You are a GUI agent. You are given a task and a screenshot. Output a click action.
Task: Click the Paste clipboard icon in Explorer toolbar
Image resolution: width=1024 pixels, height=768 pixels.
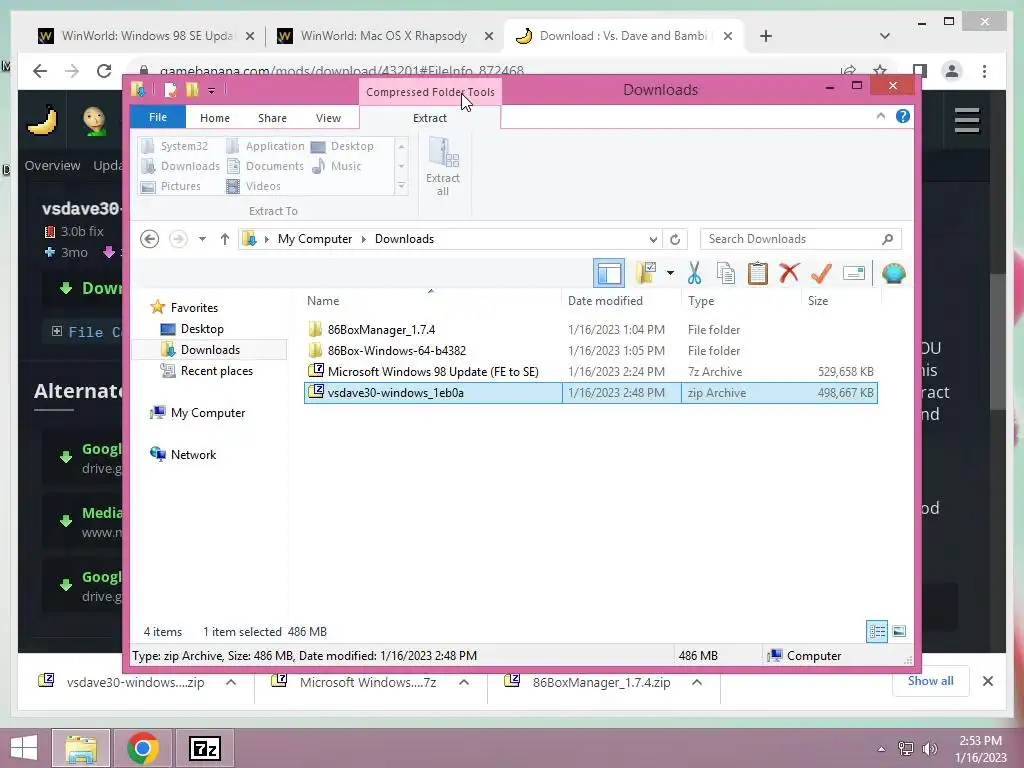point(758,273)
